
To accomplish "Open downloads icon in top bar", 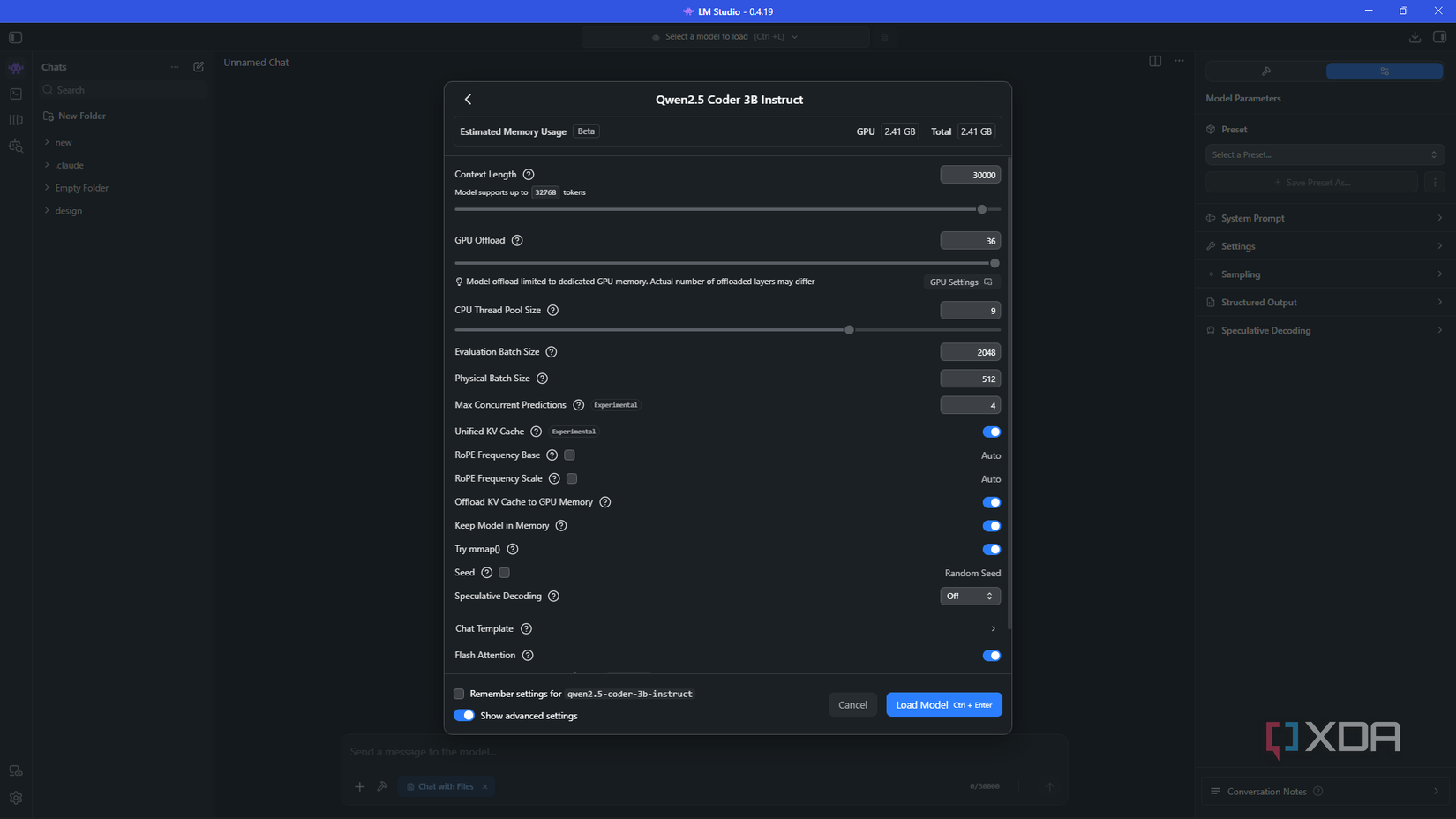I will [x=1415, y=37].
